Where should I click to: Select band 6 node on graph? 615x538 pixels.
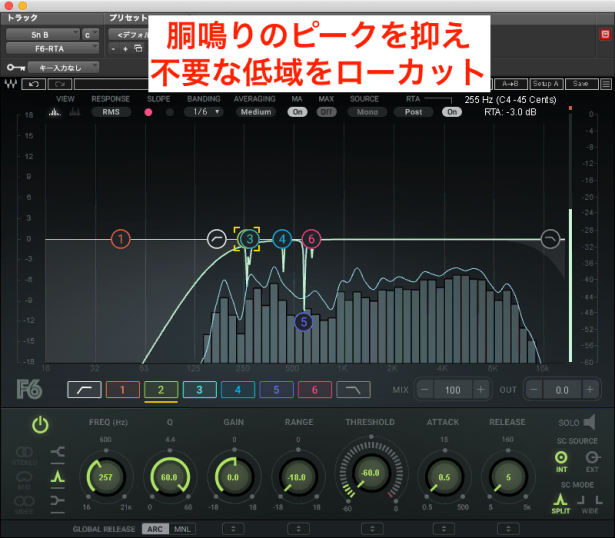tap(311, 239)
